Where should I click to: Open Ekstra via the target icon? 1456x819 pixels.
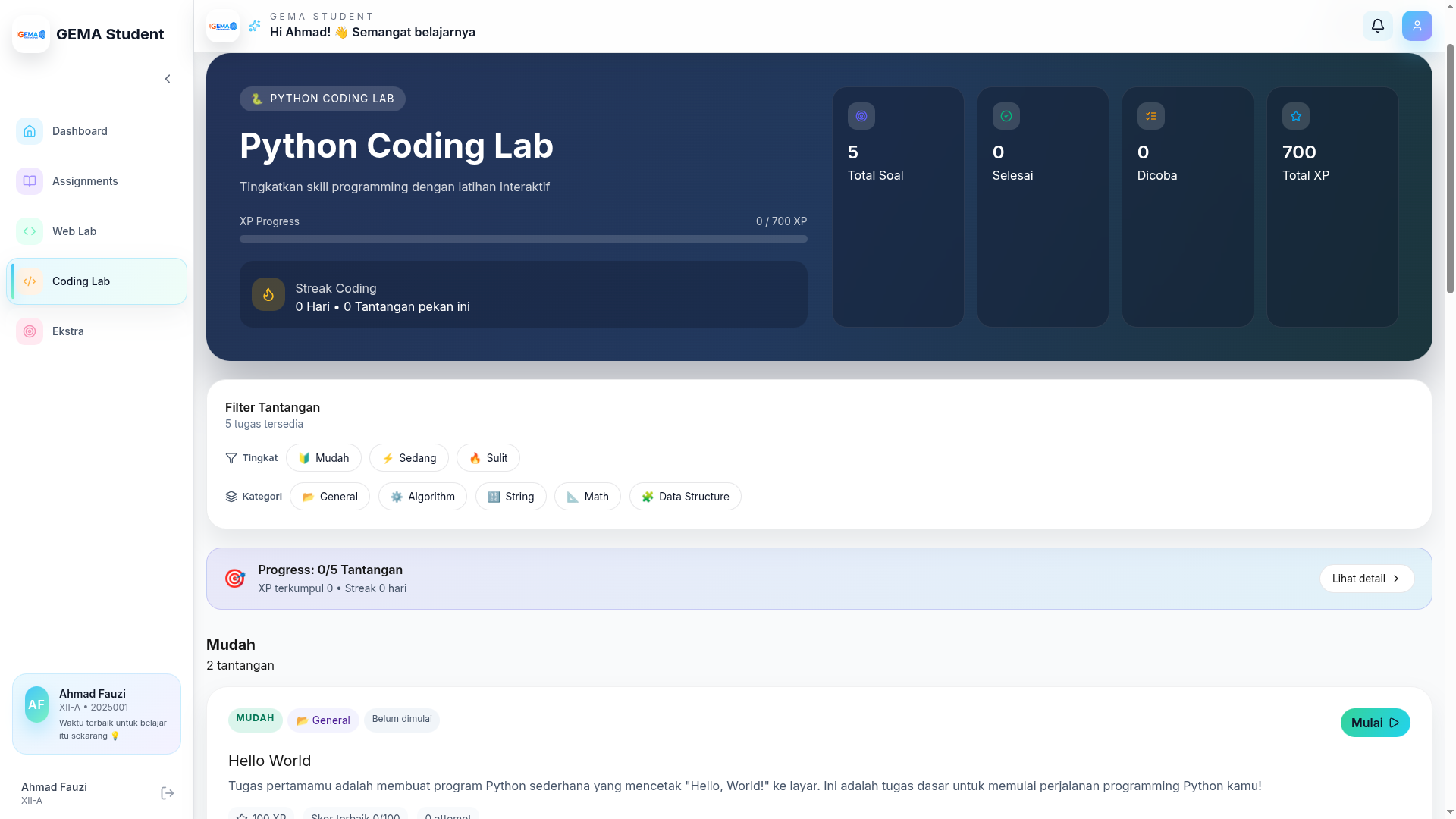pyautogui.click(x=29, y=331)
